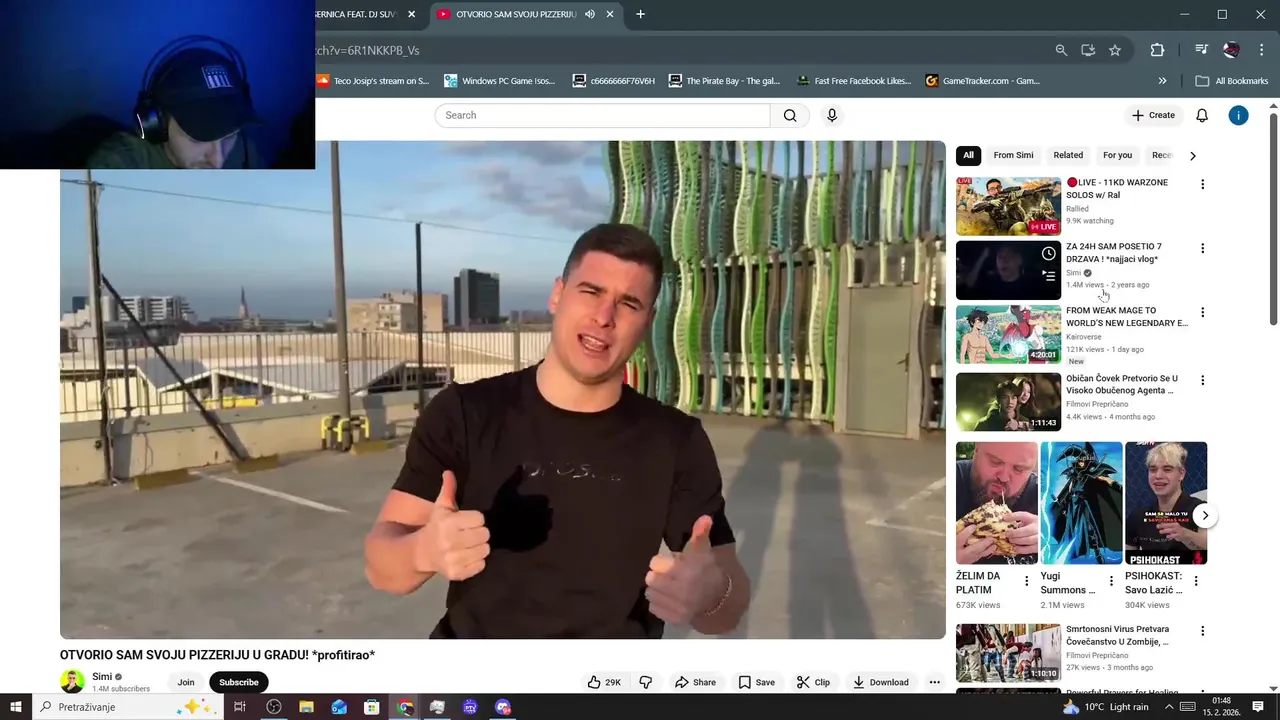The width and height of the screenshot is (1280, 720).
Task: Open more actions under the video
Action: tap(934, 682)
